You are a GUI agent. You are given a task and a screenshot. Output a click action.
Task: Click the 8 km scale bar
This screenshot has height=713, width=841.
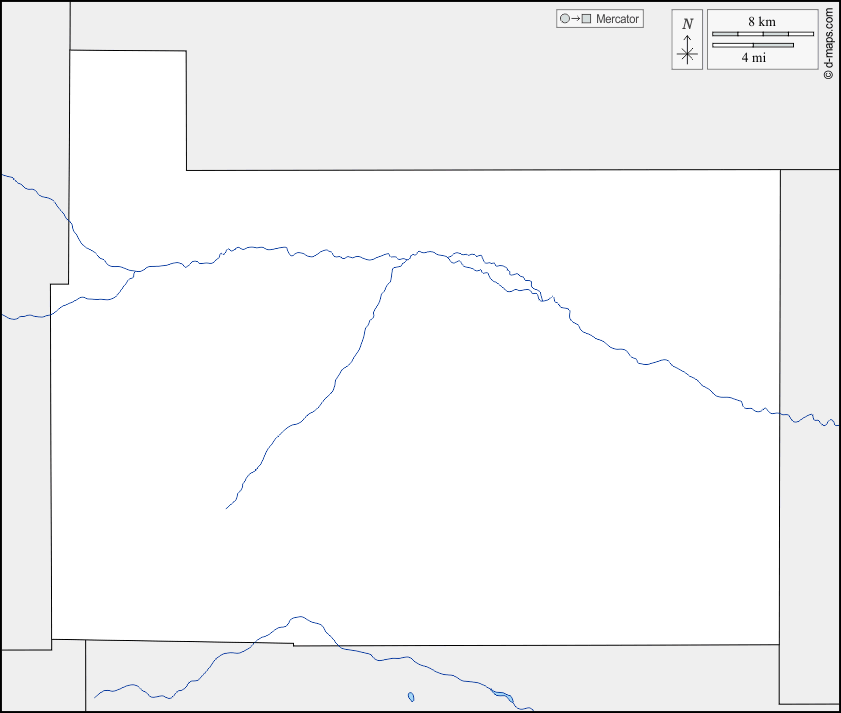pos(764,34)
